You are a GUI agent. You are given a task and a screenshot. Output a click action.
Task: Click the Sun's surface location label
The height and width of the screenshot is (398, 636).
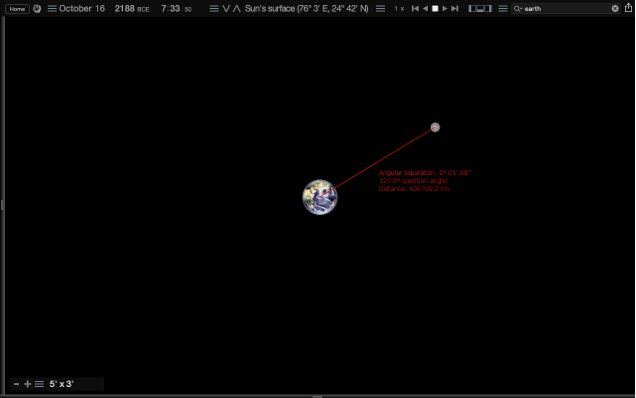tap(306, 9)
